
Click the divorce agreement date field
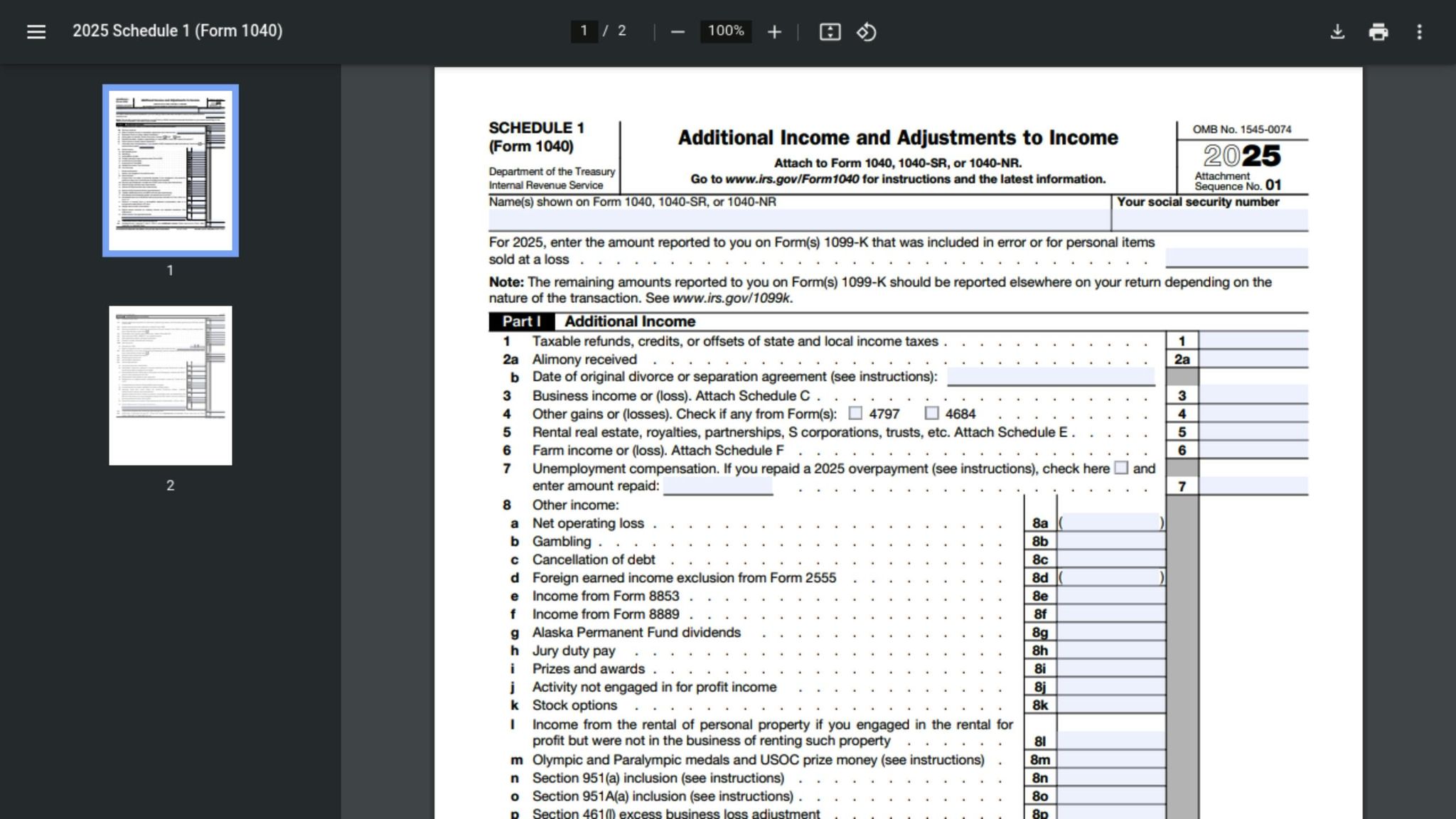(x=1050, y=377)
